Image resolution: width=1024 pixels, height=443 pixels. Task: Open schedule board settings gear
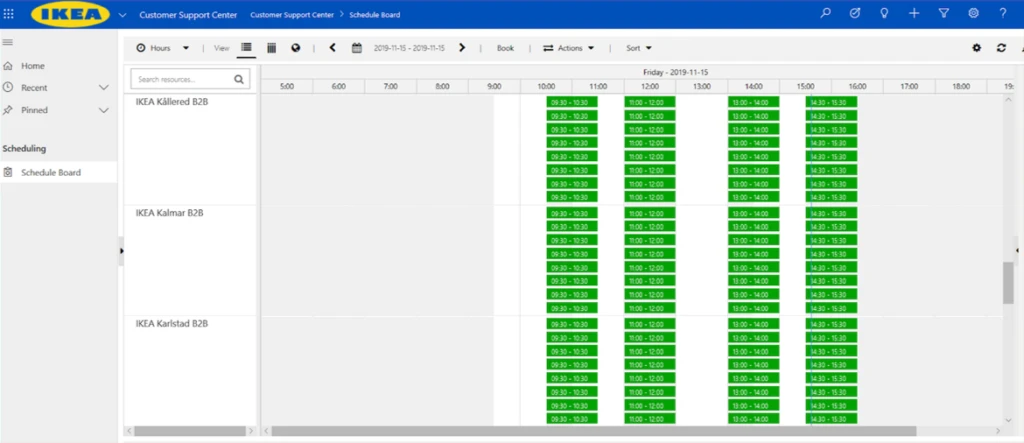point(977,48)
